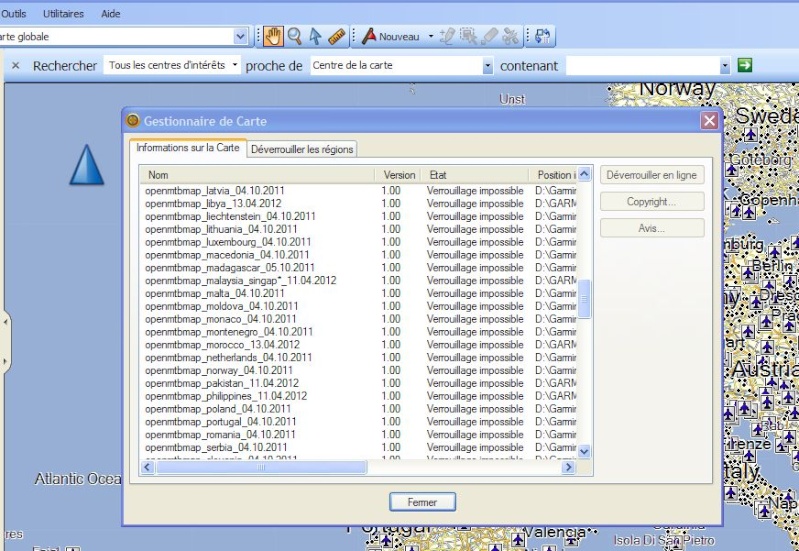Select row openmtbmap_philippines_11.04.2012
Image resolution: width=799 pixels, height=551 pixels.
click(x=359, y=396)
